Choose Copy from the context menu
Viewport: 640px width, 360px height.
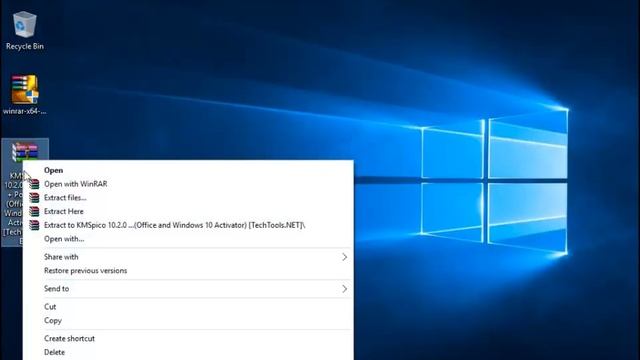[x=188, y=321]
